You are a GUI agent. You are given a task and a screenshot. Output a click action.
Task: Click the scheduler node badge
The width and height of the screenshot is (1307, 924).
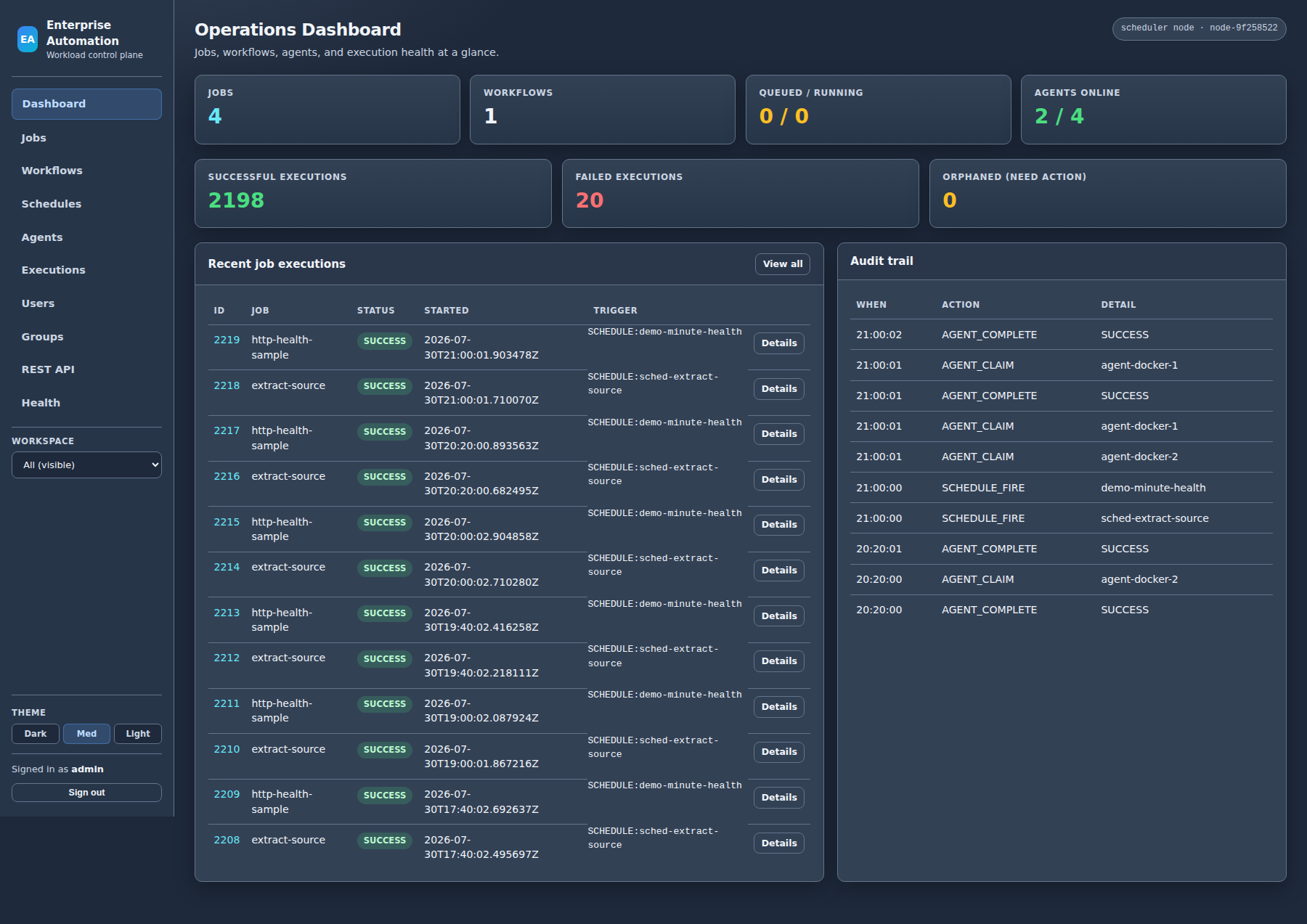click(x=1199, y=28)
